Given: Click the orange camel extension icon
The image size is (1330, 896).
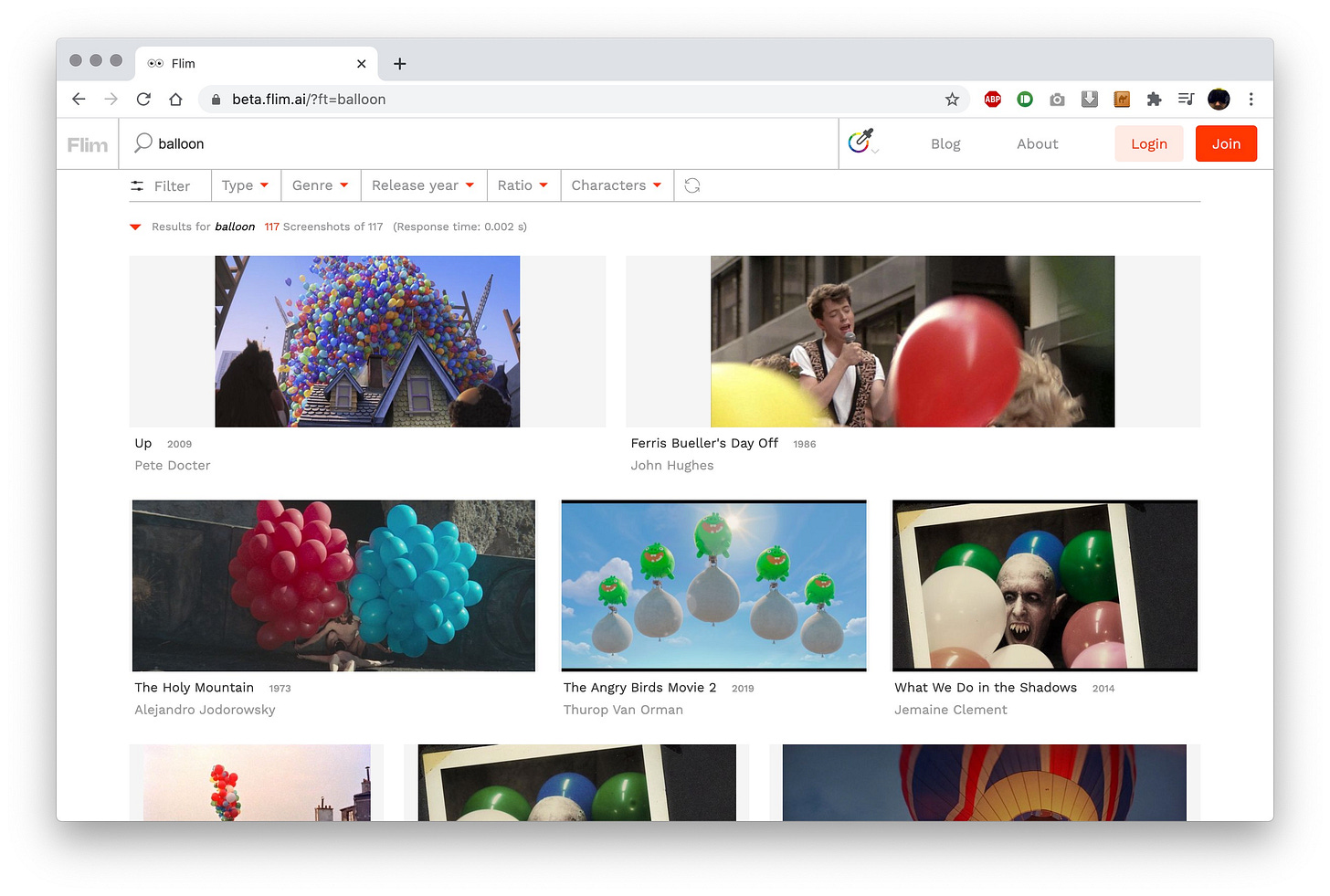Looking at the screenshot, I should [1122, 100].
